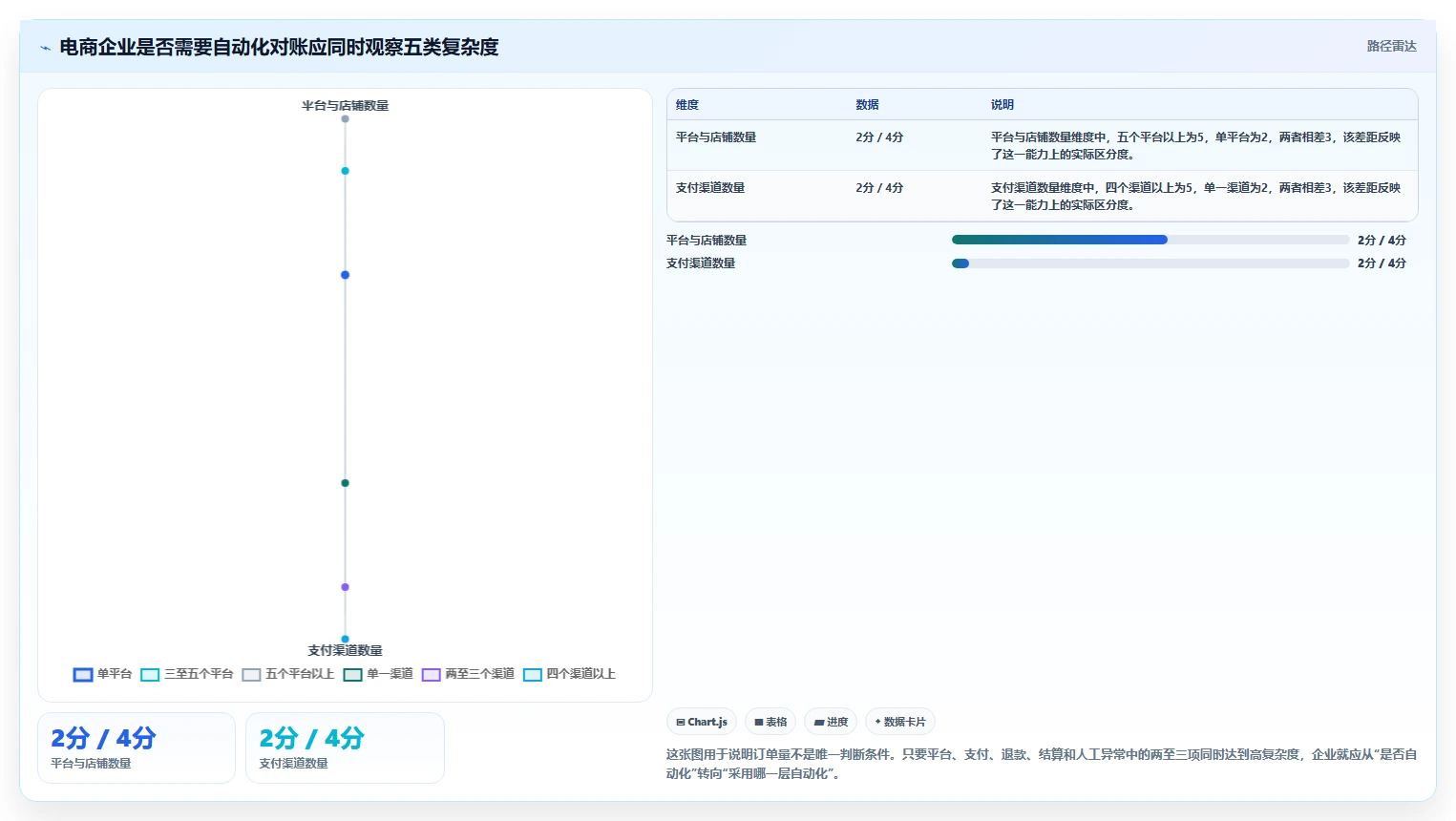Click the 数据 column header

(x=867, y=105)
